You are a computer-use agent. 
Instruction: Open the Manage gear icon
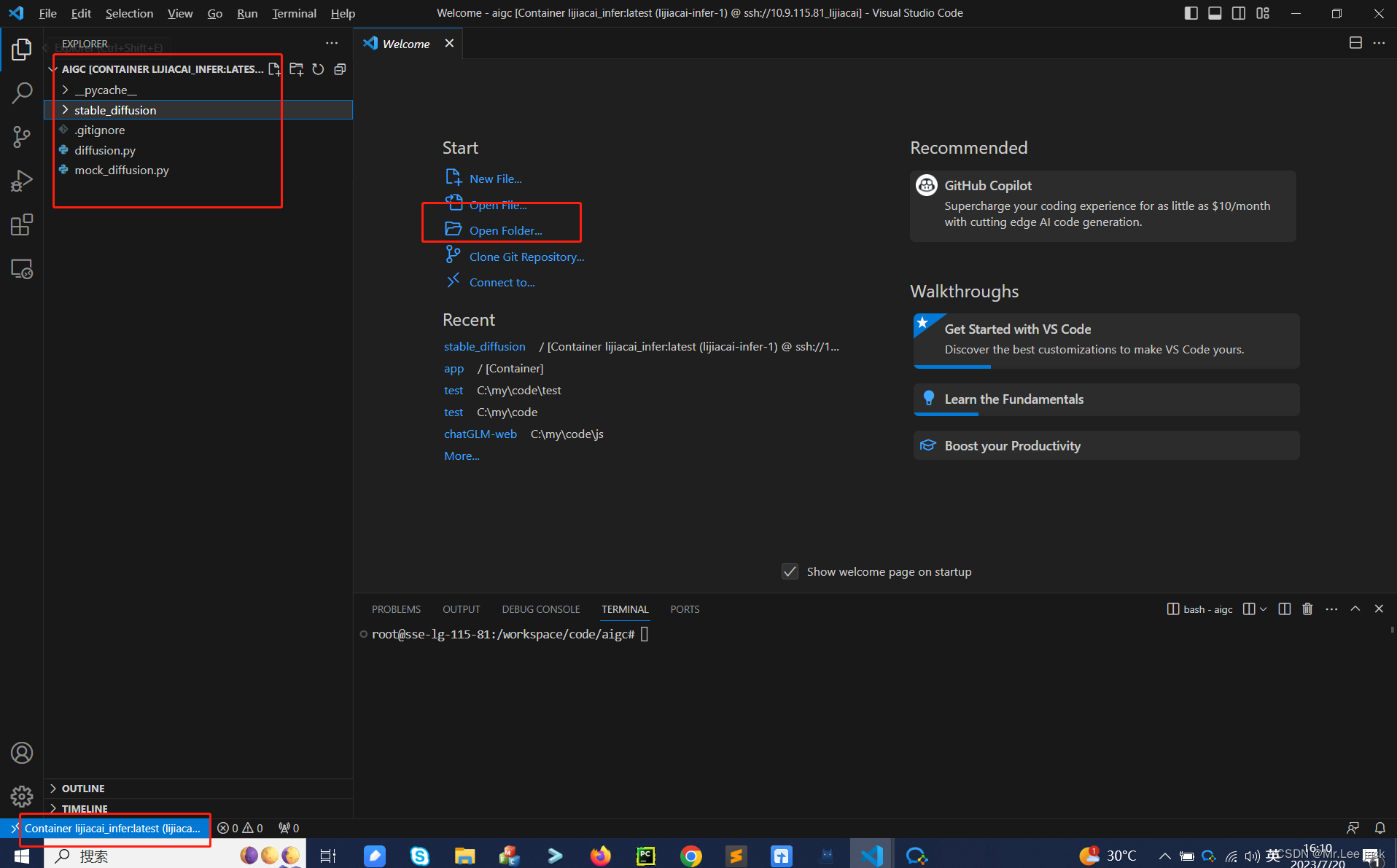pos(22,797)
